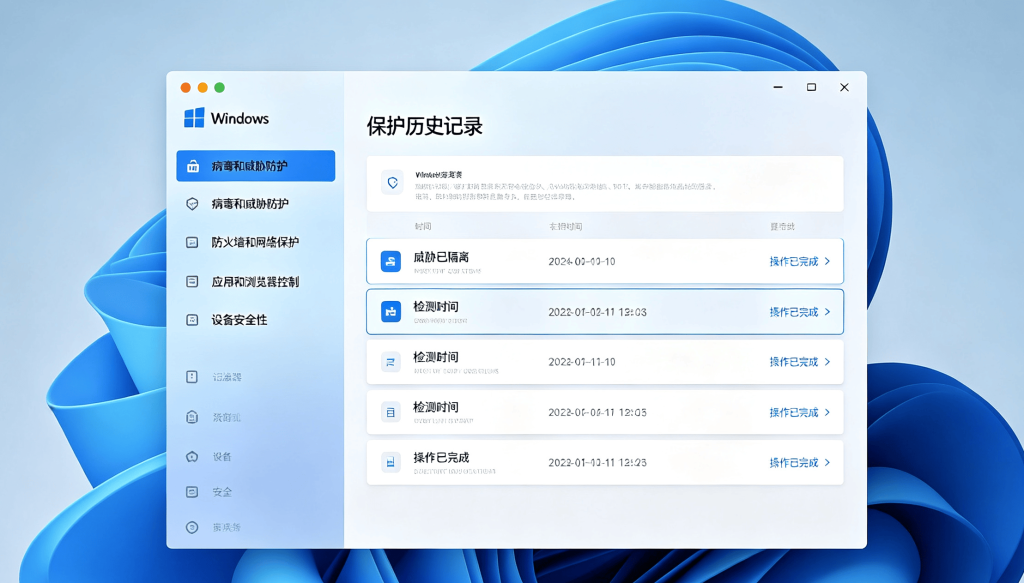Click the icon of the 12:05 检测时间 row
Screen dimensions: 1024x583
click(391, 412)
